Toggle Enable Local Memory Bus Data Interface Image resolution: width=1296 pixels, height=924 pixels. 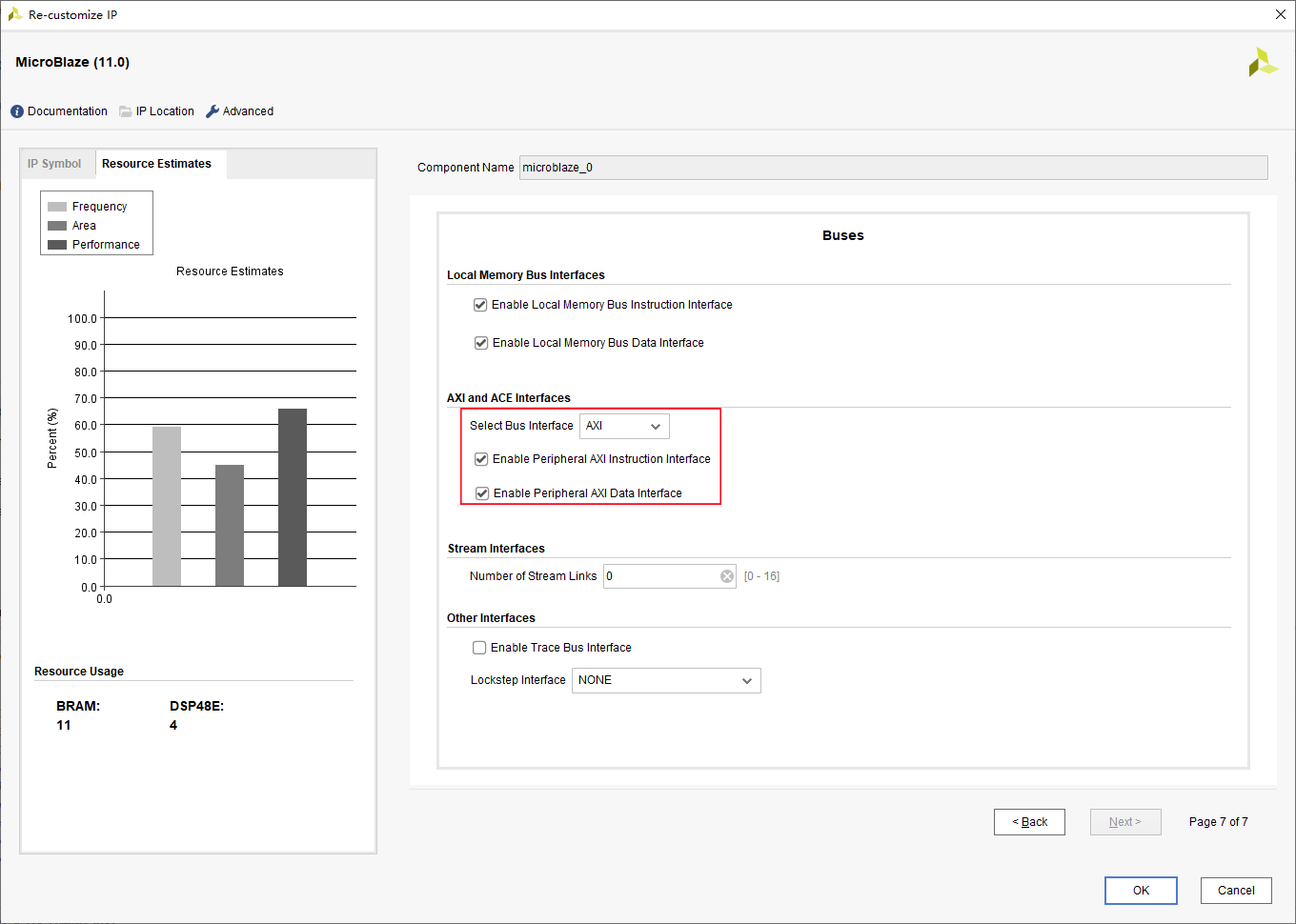coord(481,343)
